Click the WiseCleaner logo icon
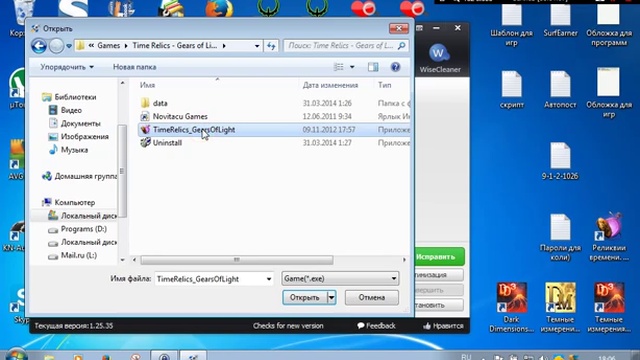The image size is (640, 360). [439, 53]
